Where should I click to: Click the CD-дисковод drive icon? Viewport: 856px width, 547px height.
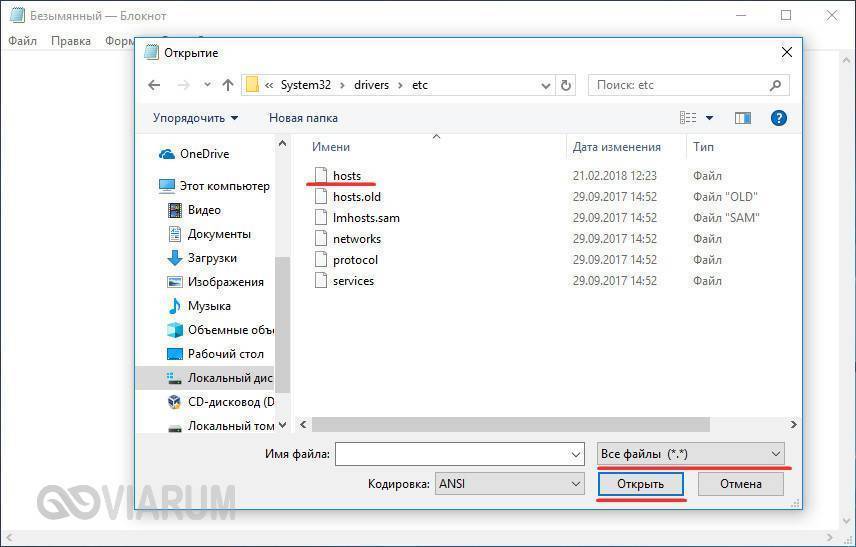175,402
